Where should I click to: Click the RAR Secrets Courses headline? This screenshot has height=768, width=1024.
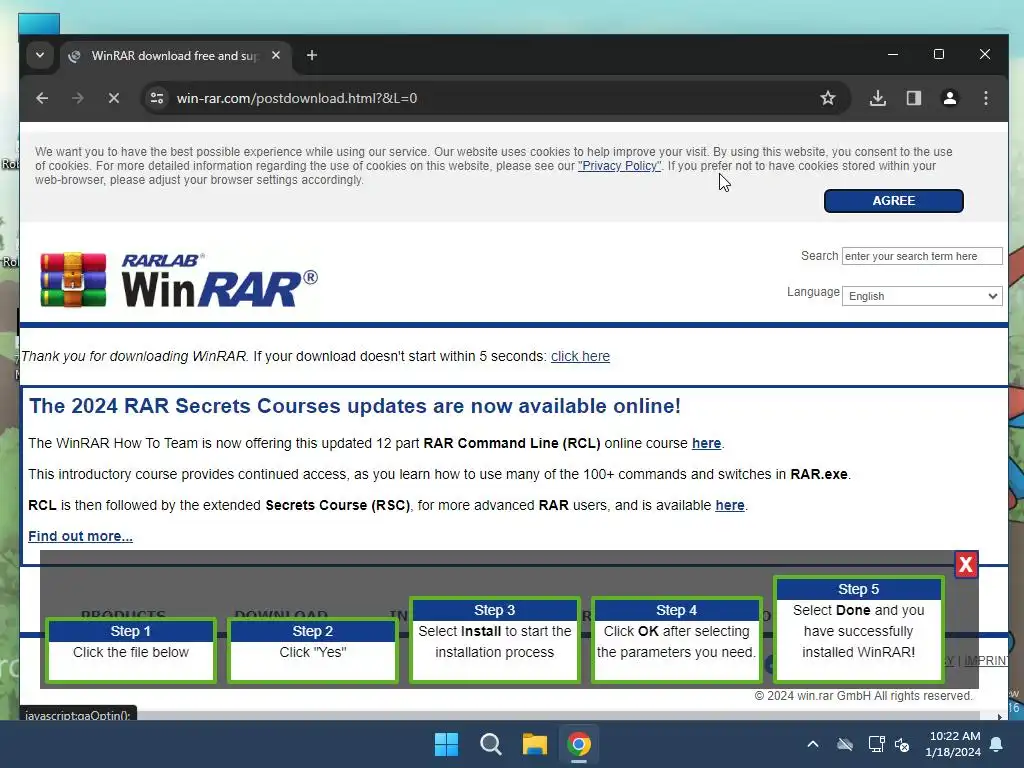(355, 406)
